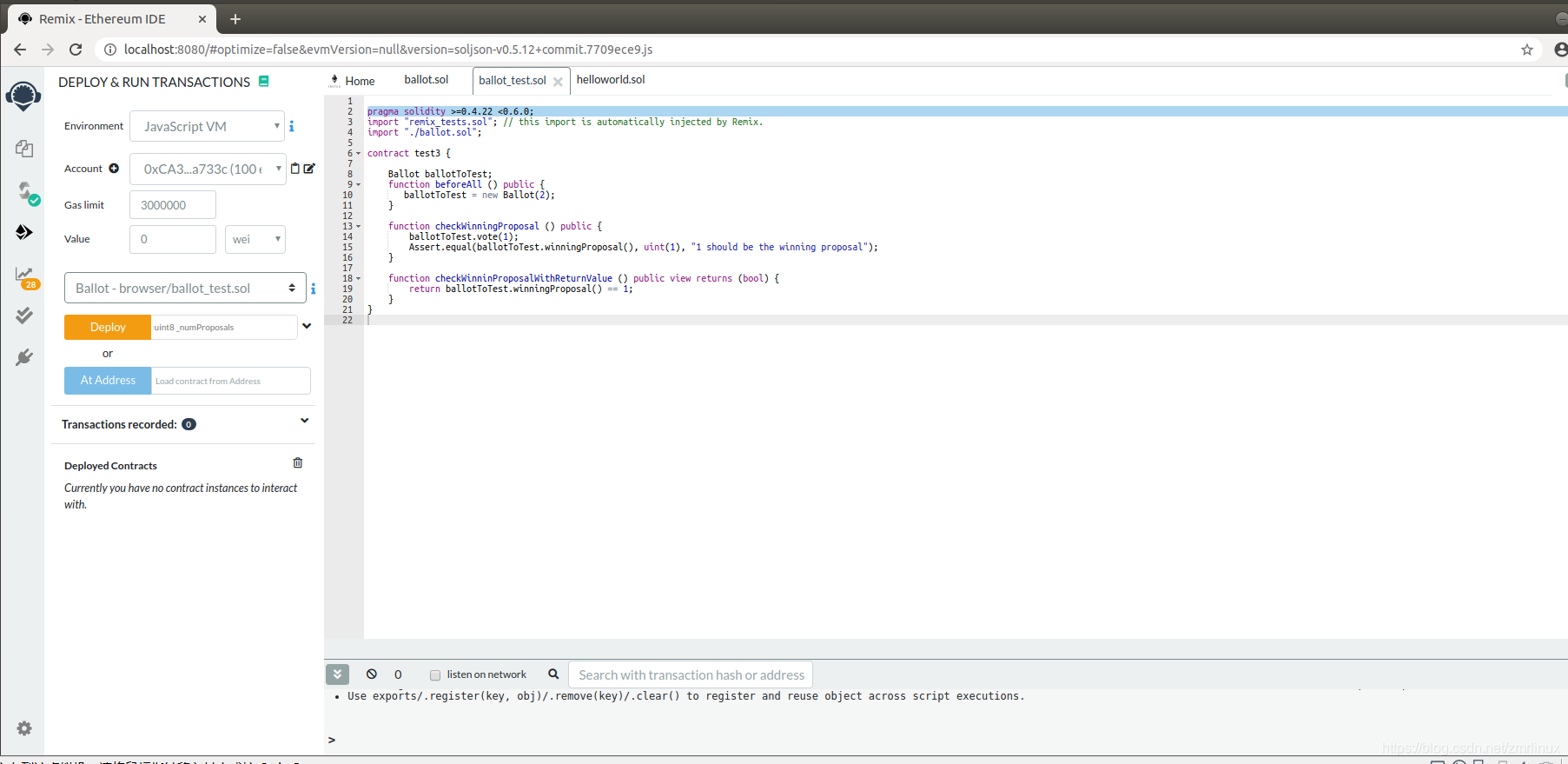1568x764 pixels.
Task: Click the transaction hash search field
Action: click(691, 674)
